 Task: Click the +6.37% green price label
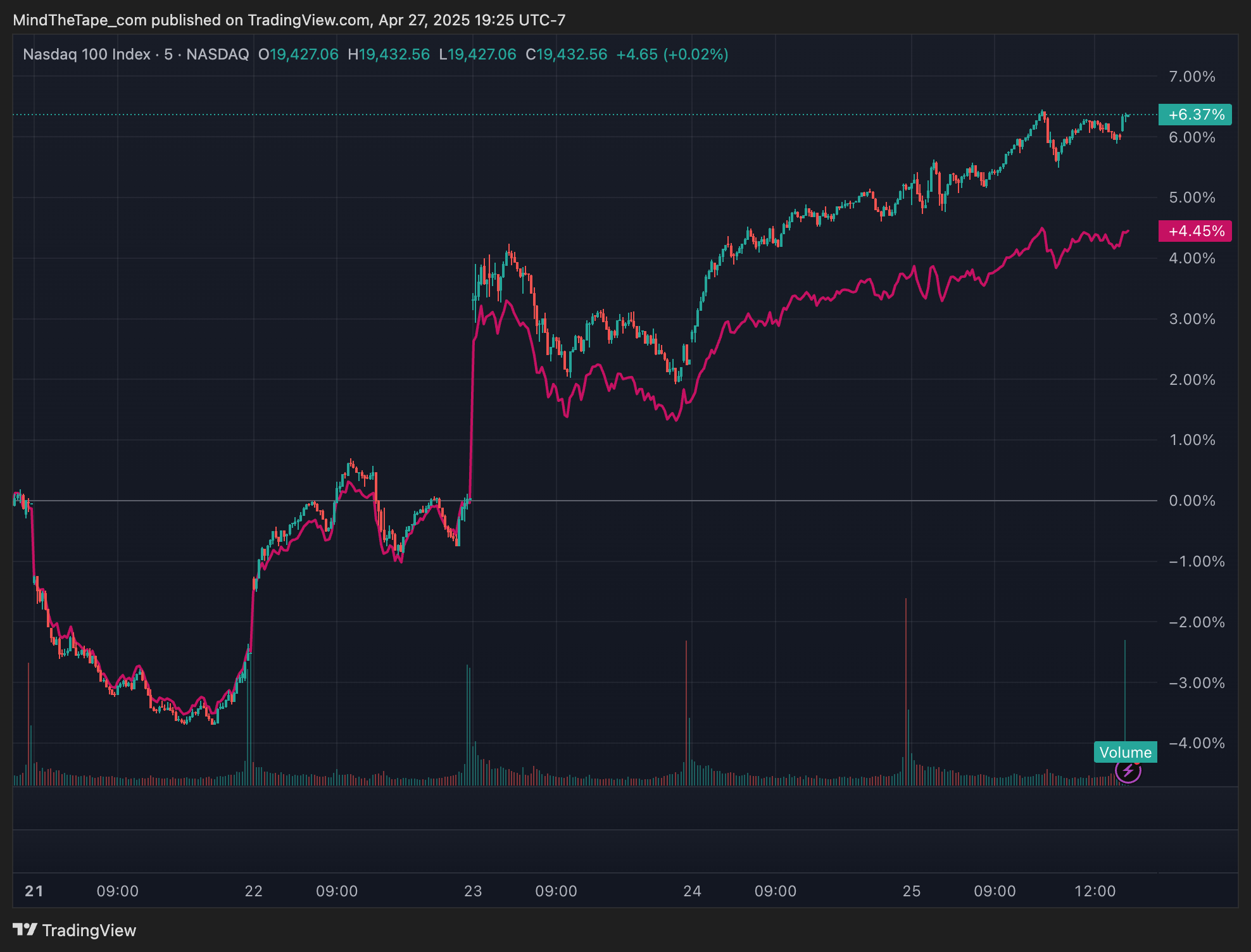[1195, 115]
